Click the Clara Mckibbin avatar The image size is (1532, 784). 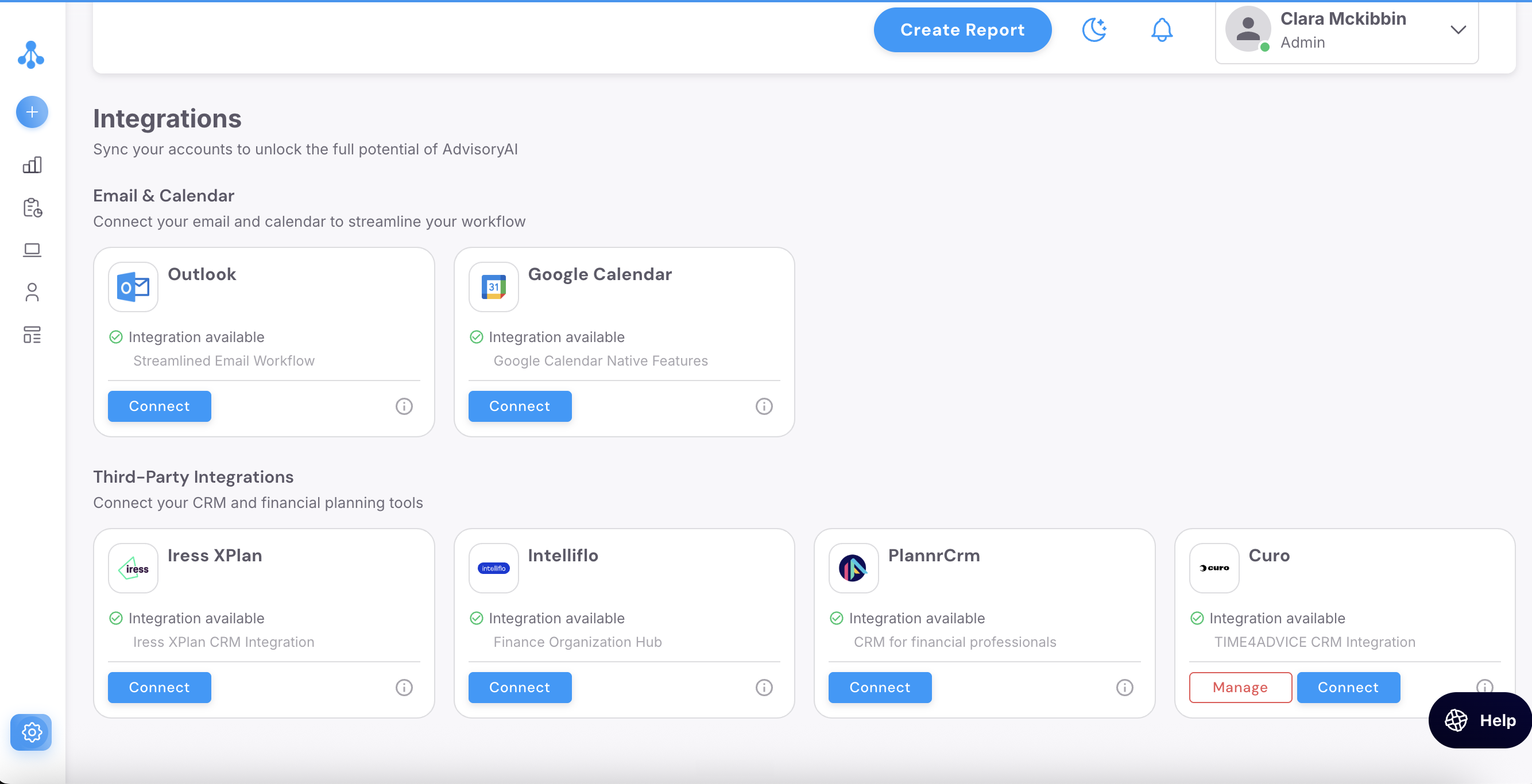click(x=1248, y=29)
